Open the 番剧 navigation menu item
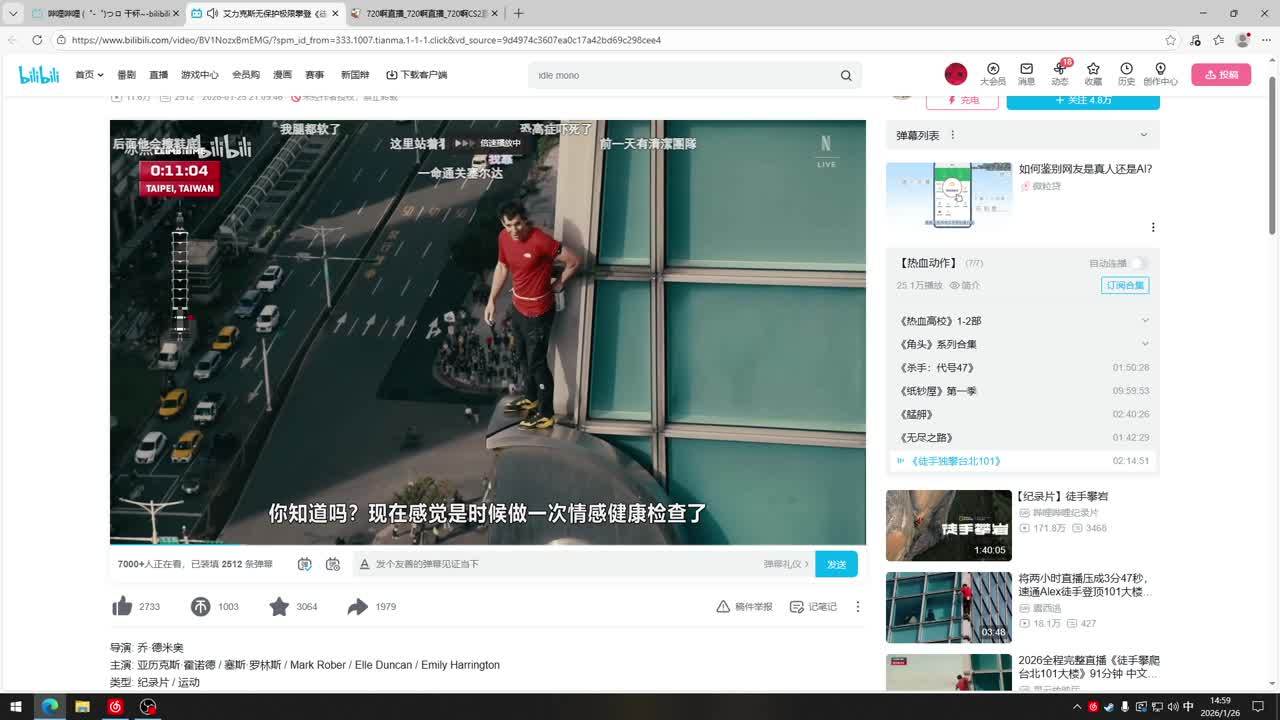 point(126,75)
